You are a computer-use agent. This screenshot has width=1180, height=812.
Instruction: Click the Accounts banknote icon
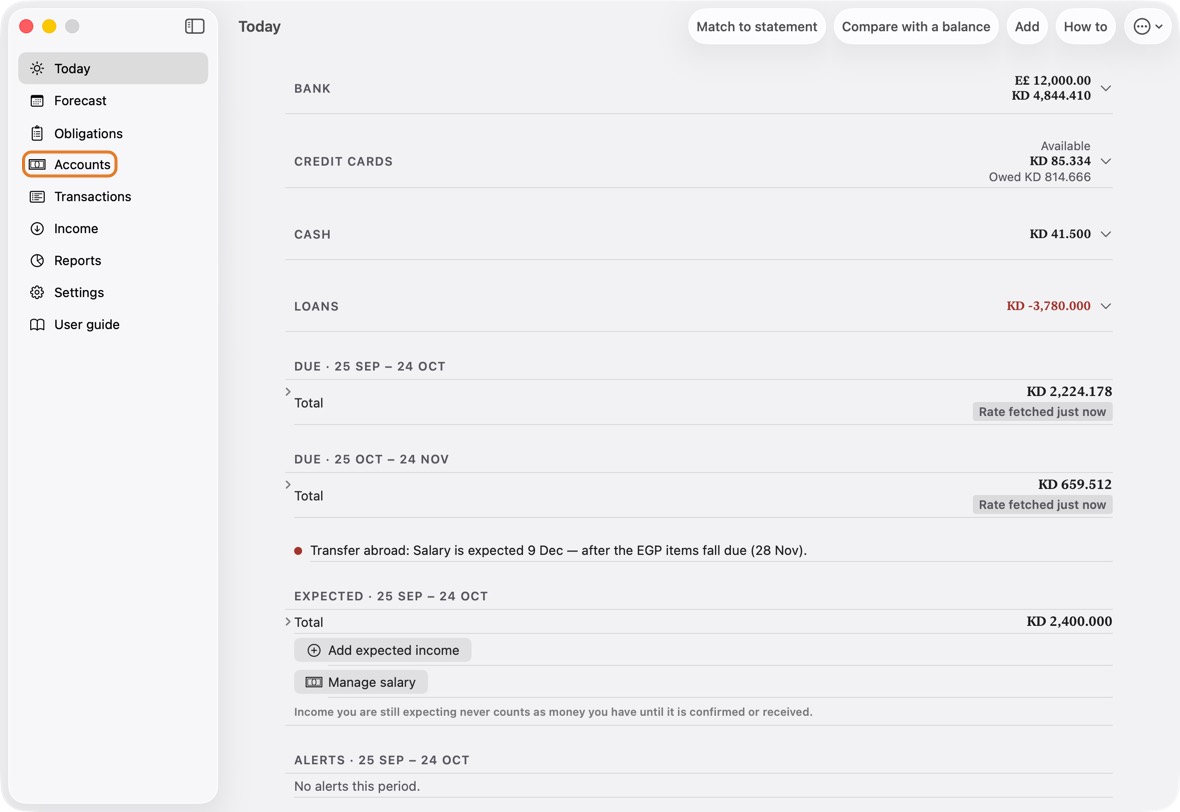pyautogui.click(x=37, y=165)
